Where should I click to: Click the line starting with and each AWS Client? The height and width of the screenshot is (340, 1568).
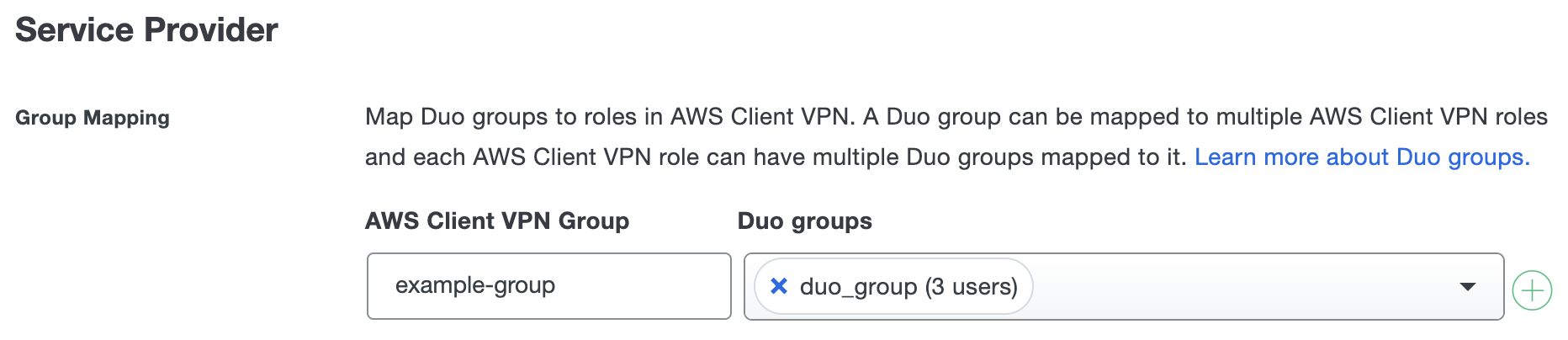[774, 157]
